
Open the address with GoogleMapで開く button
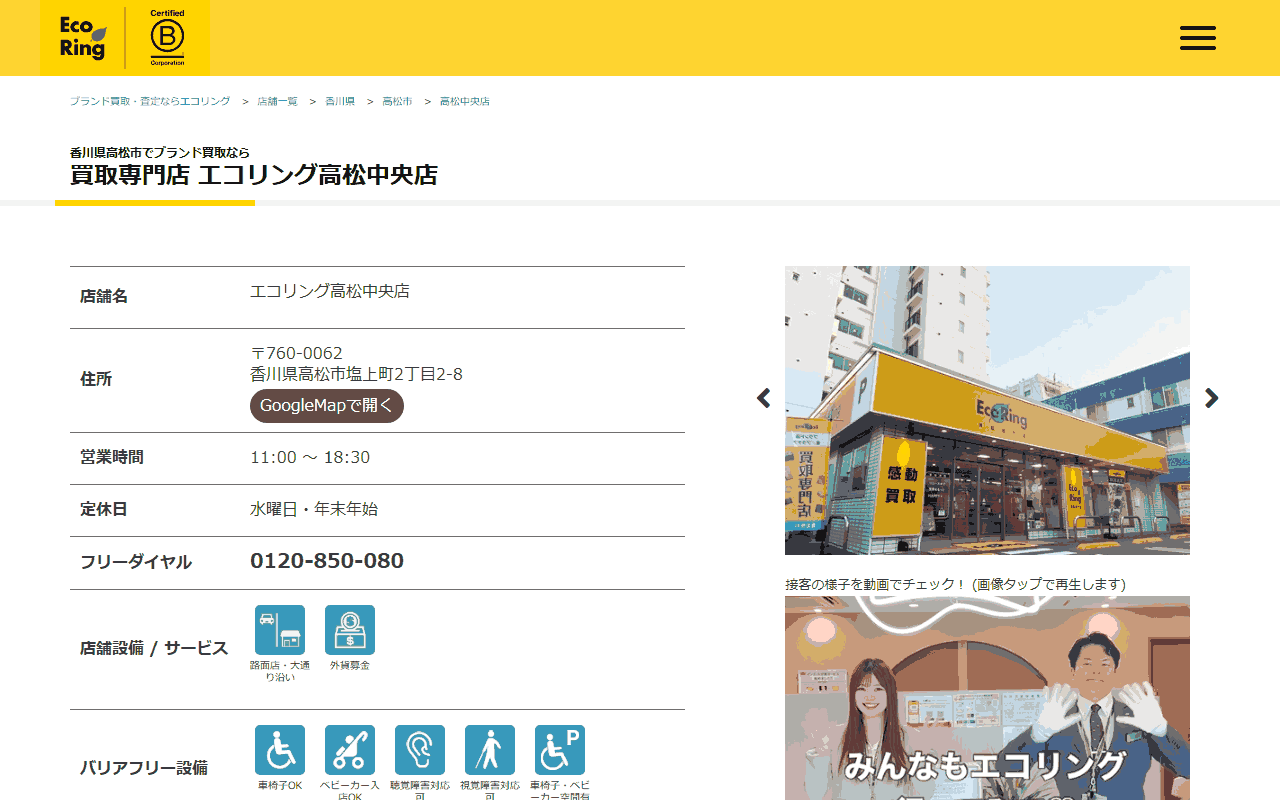tap(327, 406)
